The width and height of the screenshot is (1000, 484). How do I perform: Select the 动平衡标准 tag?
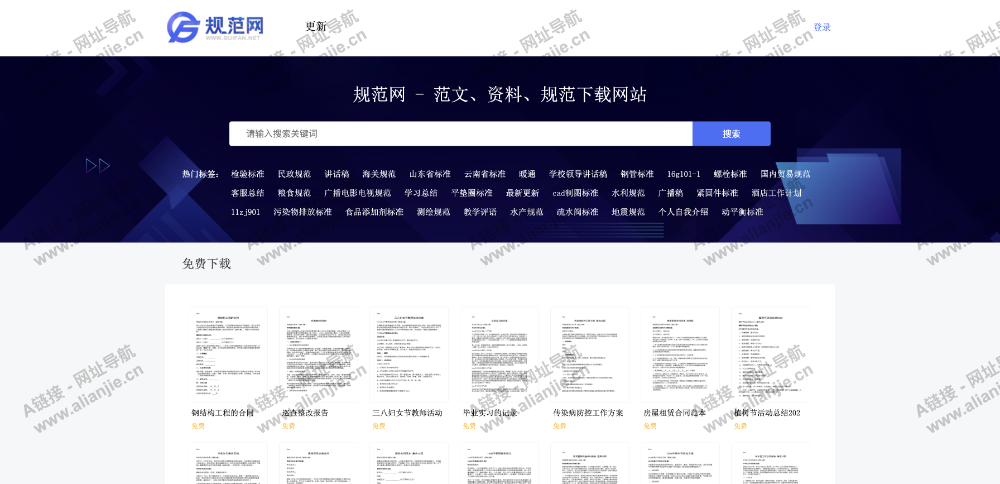742,212
